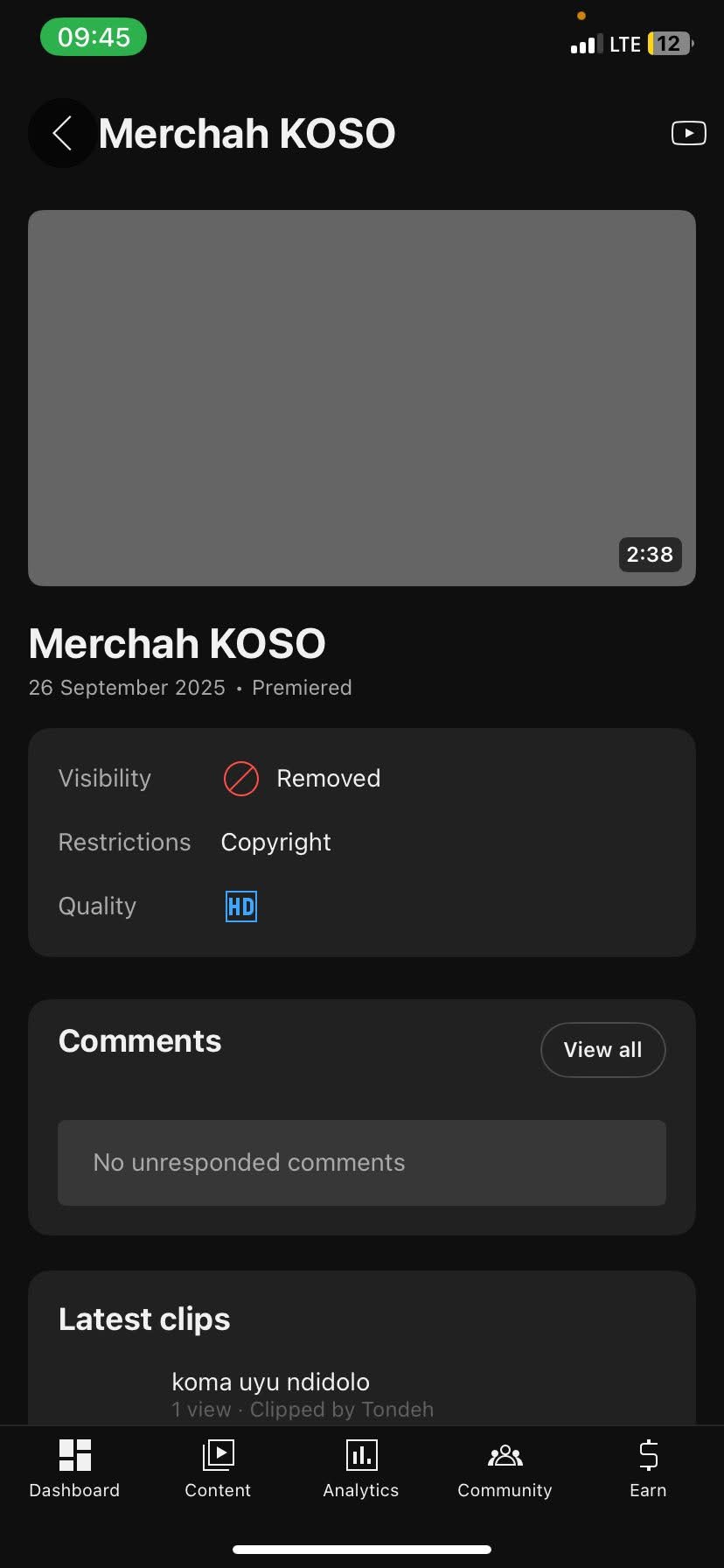Open video in YouTube via play icon
This screenshot has height=1568, width=724.
(688, 133)
